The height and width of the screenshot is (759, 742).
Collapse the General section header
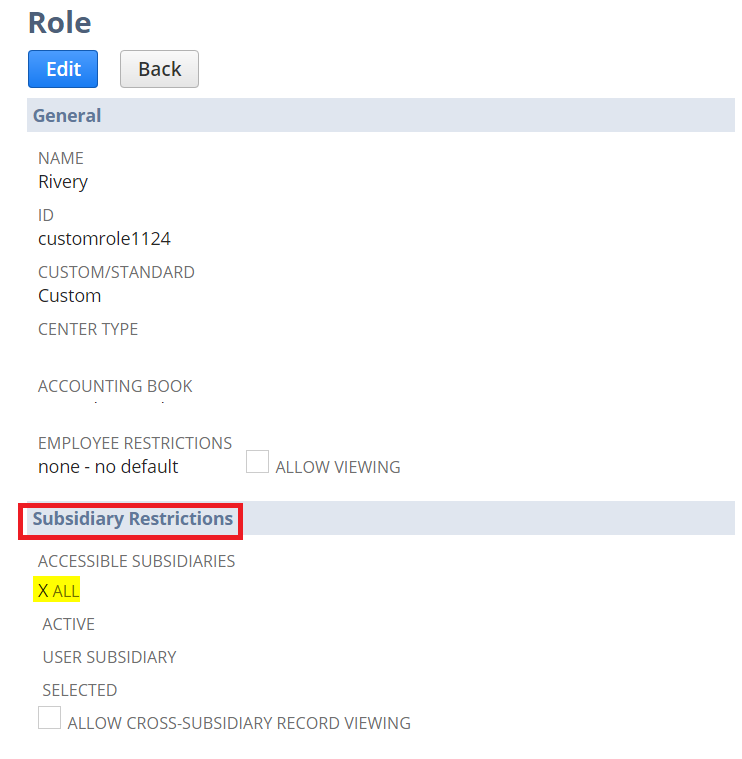pyautogui.click(x=67, y=115)
